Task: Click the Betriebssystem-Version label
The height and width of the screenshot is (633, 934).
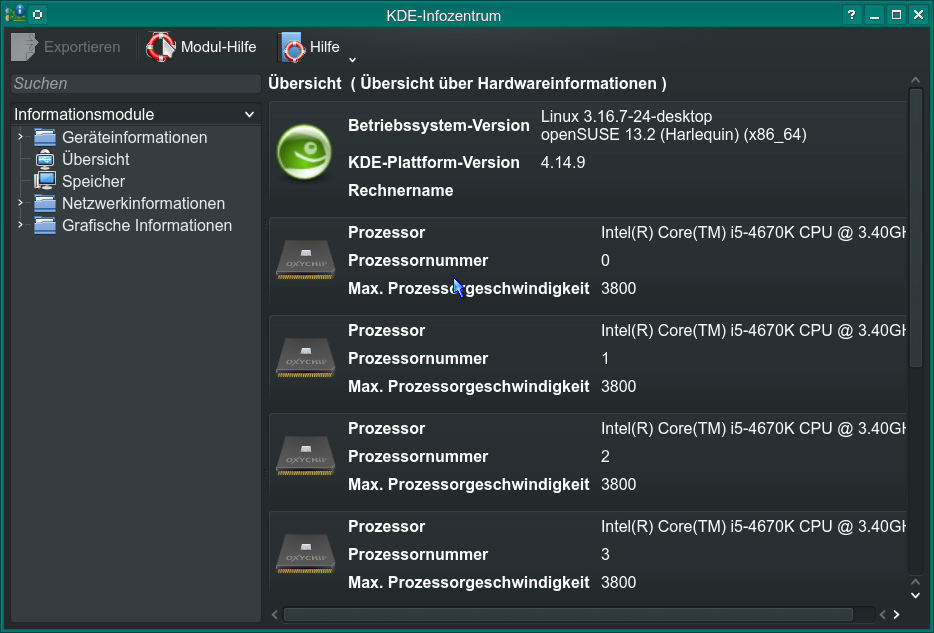Action: [x=438, y=126]
